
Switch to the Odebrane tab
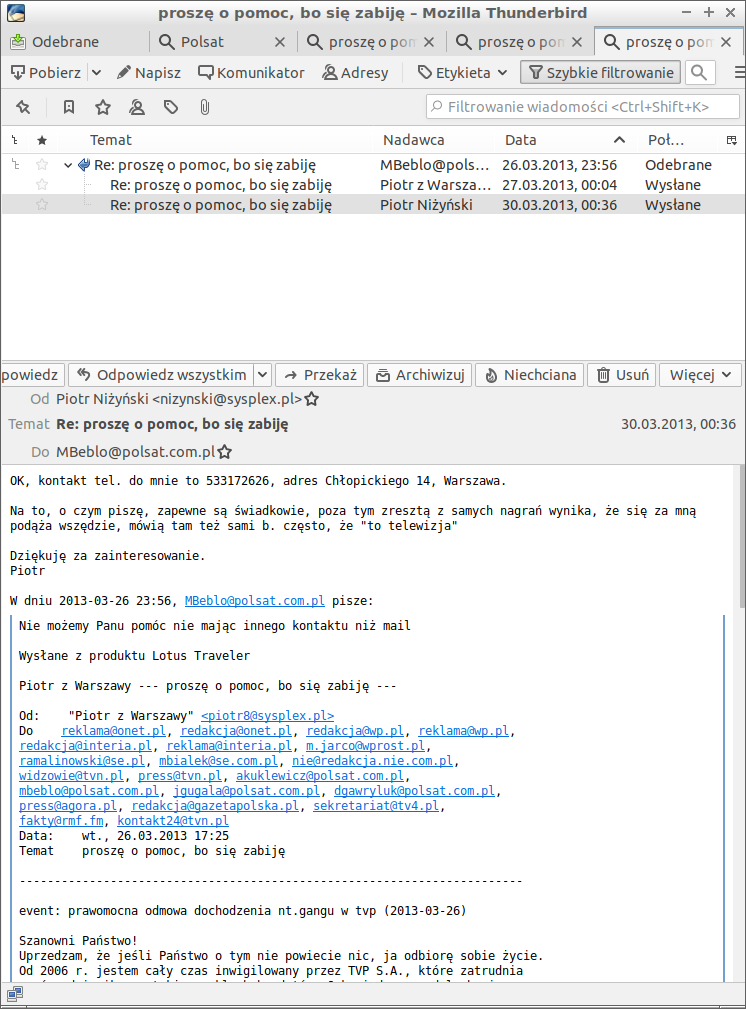point(74,42)
